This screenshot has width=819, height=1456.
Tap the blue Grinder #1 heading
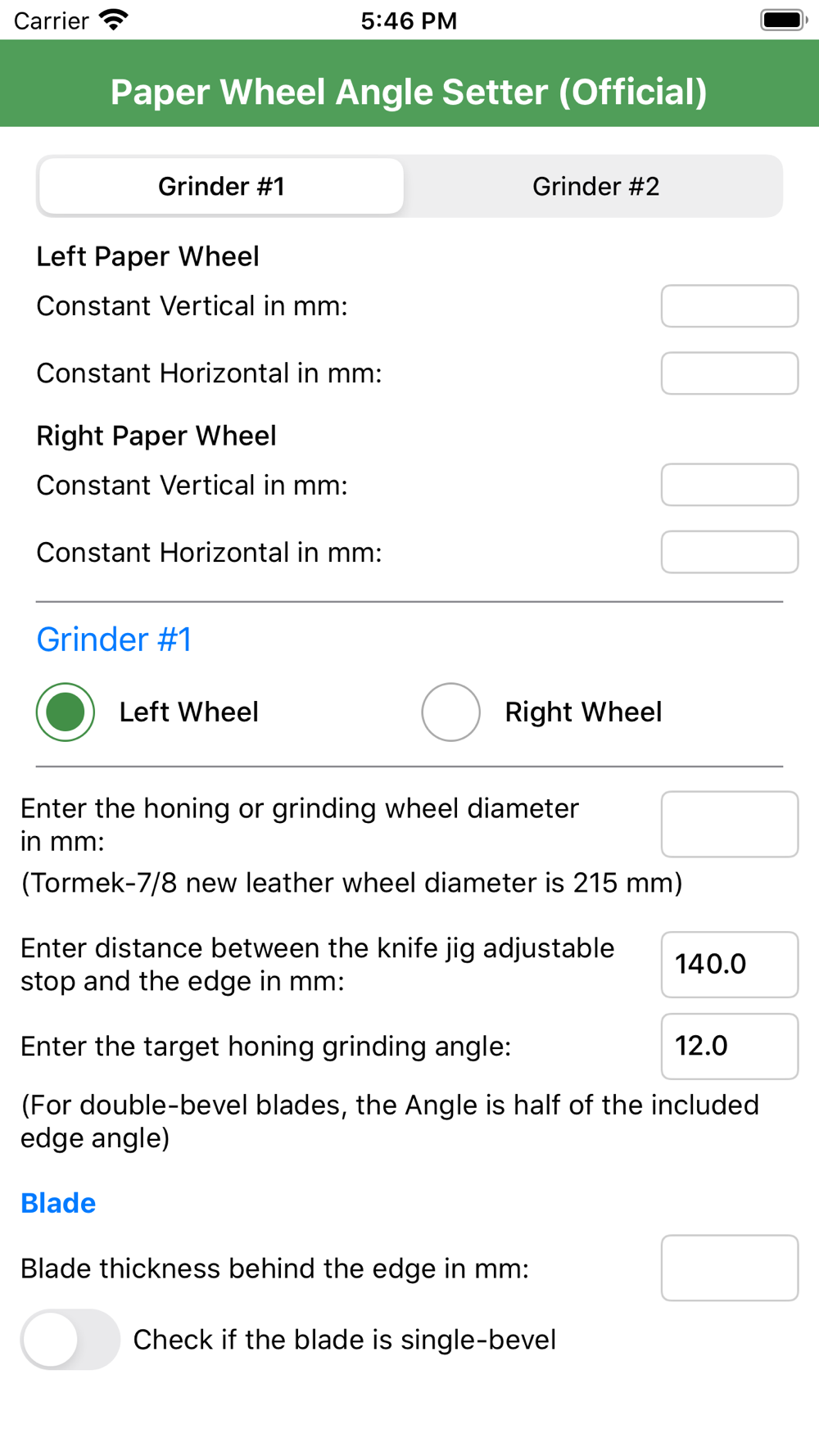pyautogui.click(x=114, y=640)
